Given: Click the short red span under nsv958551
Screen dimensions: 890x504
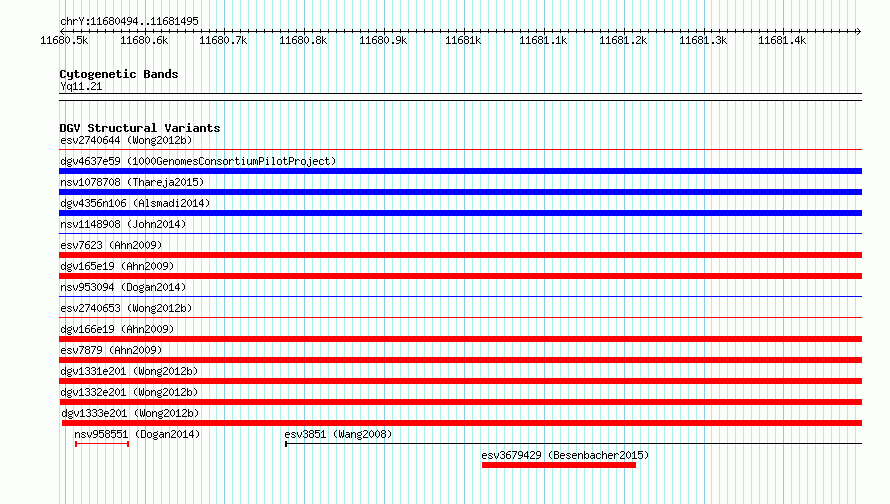Looking at the screenshot, I should pos(102,444).
